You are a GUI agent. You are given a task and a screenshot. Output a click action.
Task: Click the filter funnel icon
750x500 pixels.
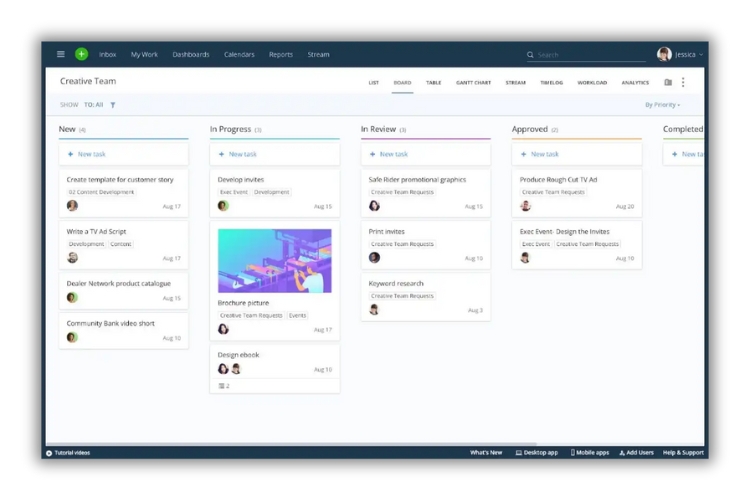(x=113, y=105)
